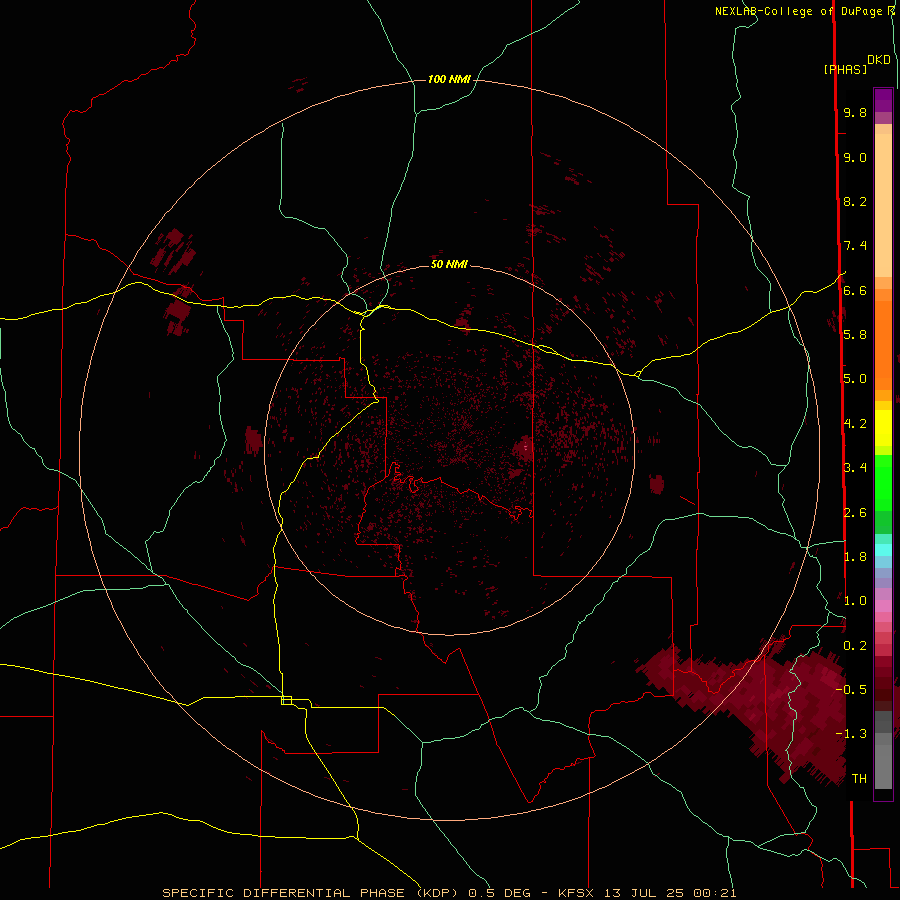Screen dimensions: 900x900
Task: Click the purple segment atop the color bar
Action: click(883, 100)
